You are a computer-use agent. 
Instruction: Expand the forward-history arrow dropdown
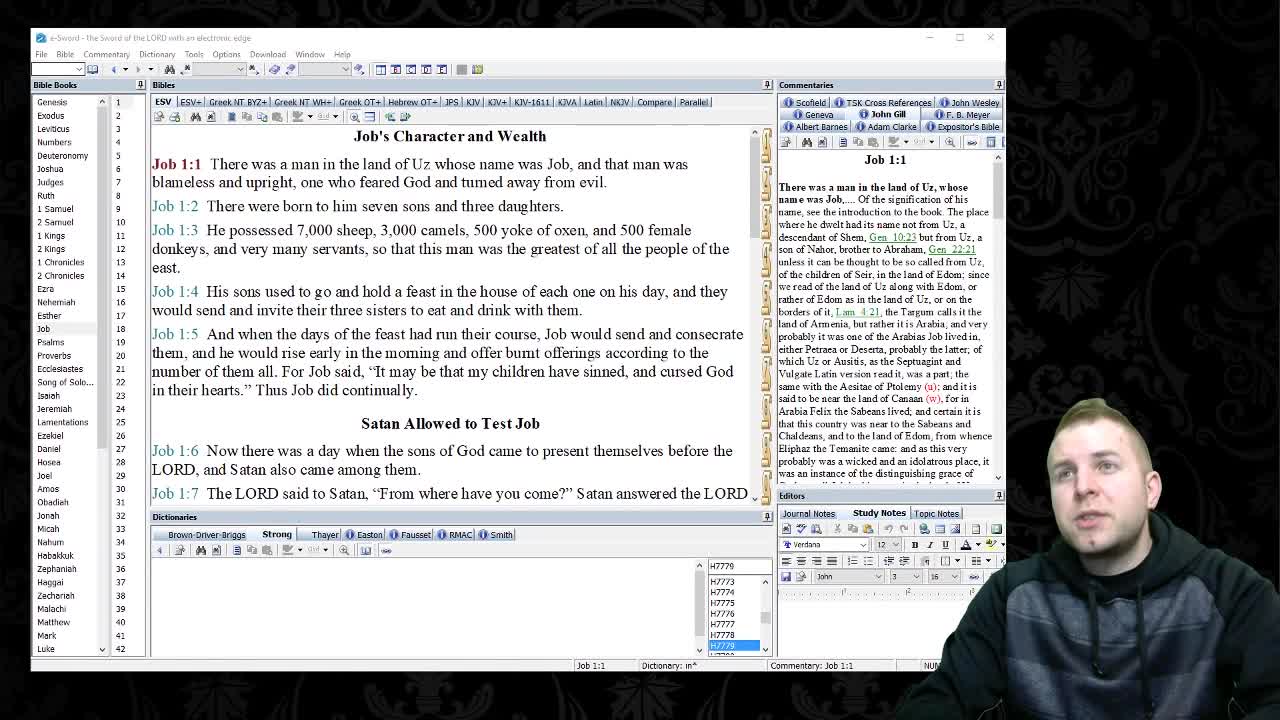(x=151, y=69)
